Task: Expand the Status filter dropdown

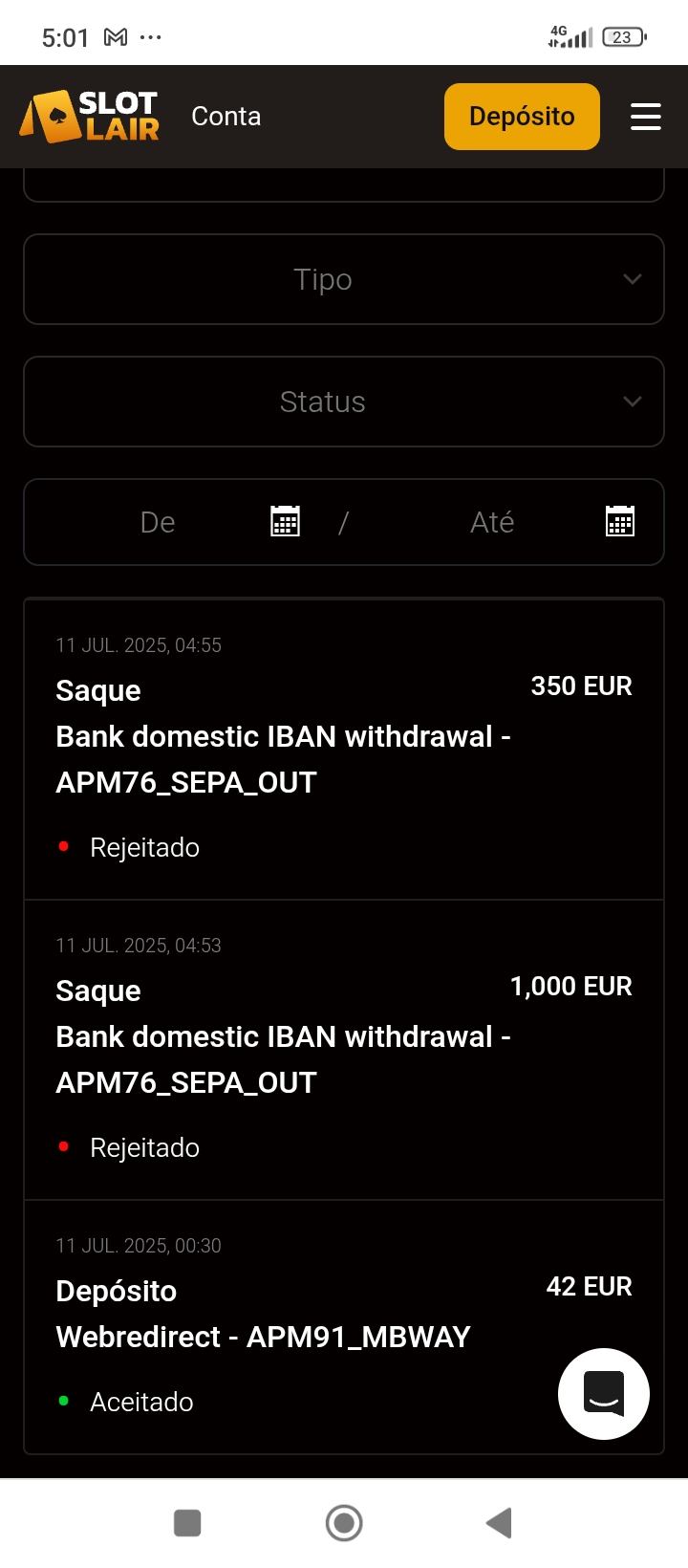Action: pyautogui.click(x=323, y=402)
